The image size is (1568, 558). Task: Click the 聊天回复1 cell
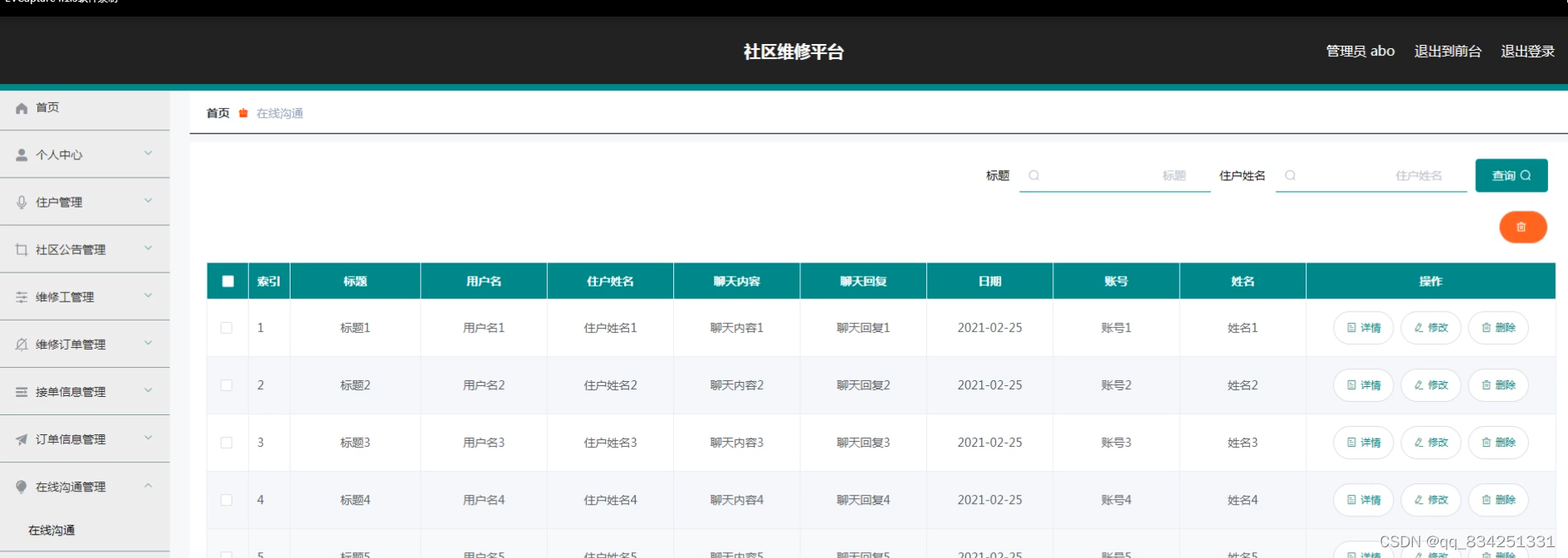click(863, 328)
